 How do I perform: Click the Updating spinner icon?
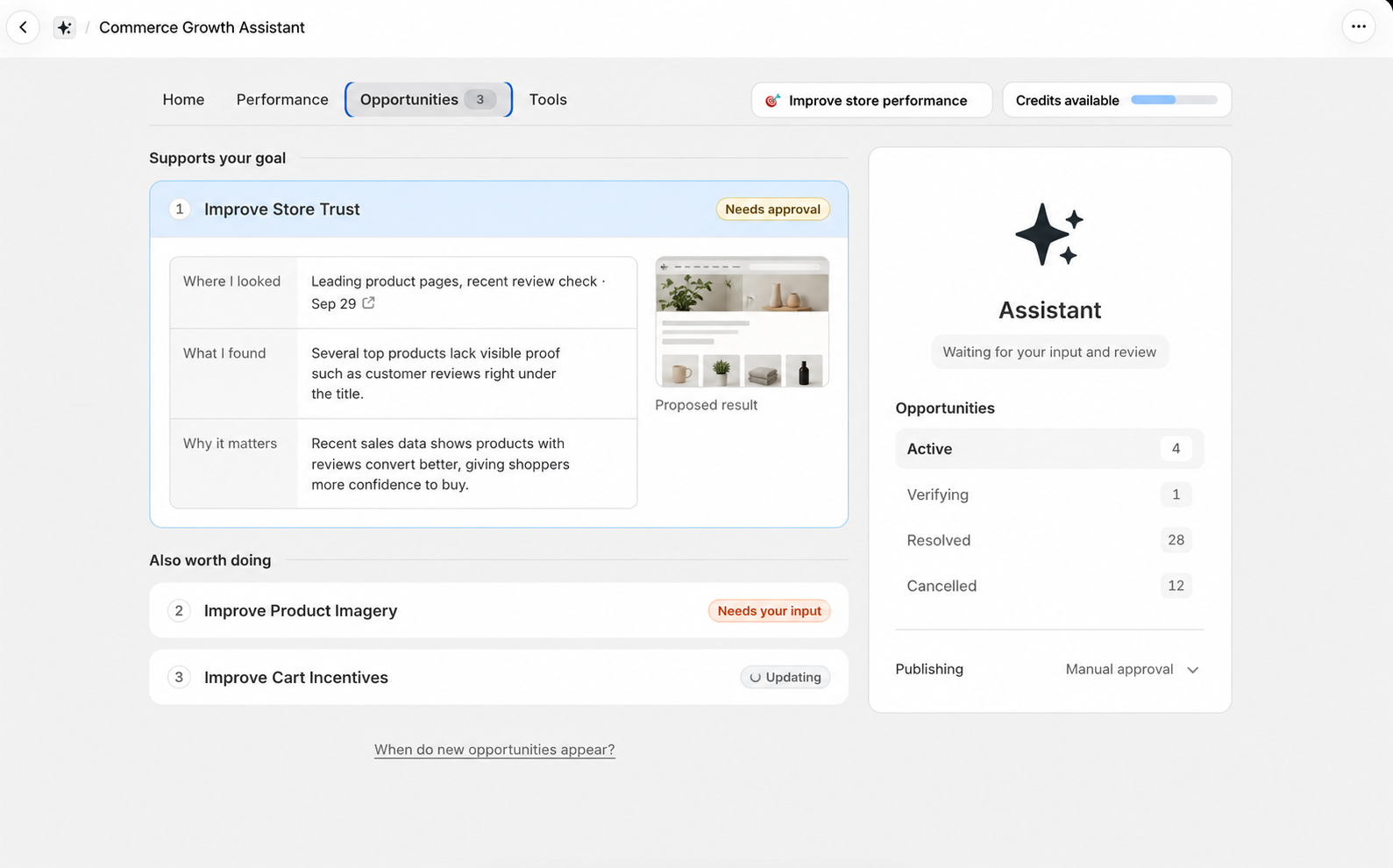(755, 678)
